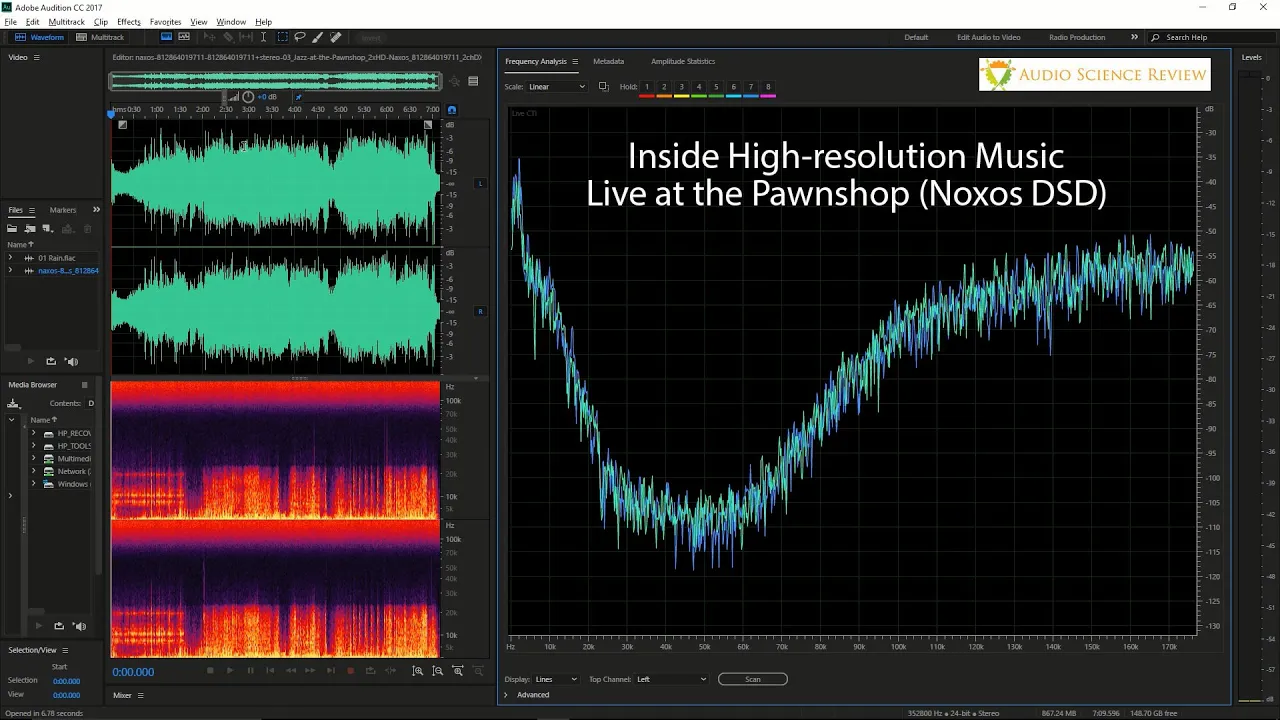This screenshot has width=1280, height=720.
Task: Select the Amplitude Statistics tab
Action: tap(683, 61)
